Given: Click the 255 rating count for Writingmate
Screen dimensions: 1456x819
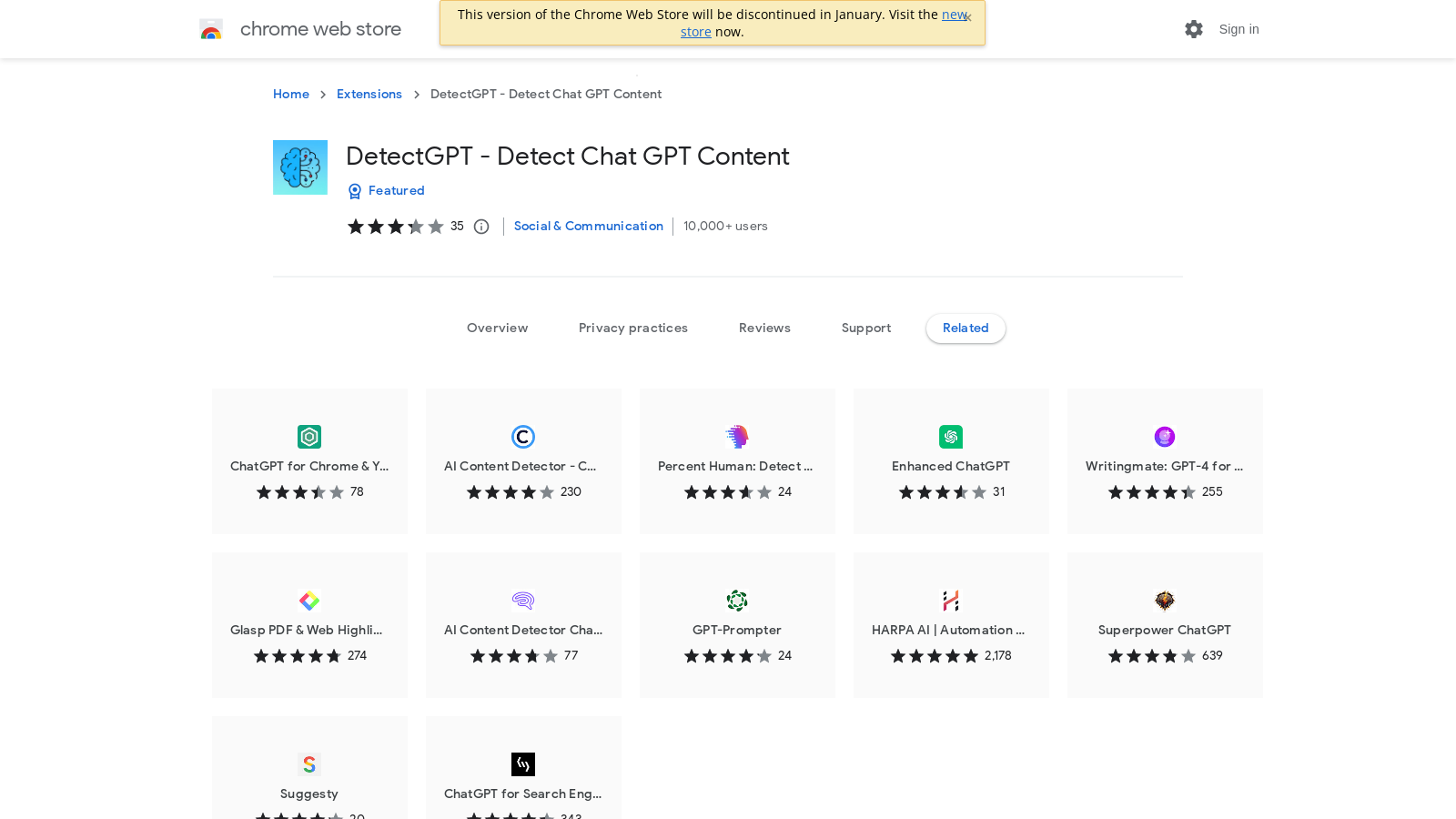Looking at the screenshot, I should click(1212, 492).
